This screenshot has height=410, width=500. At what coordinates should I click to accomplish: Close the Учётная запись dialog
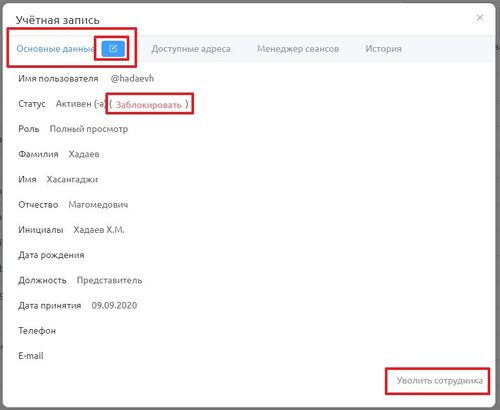480,18
